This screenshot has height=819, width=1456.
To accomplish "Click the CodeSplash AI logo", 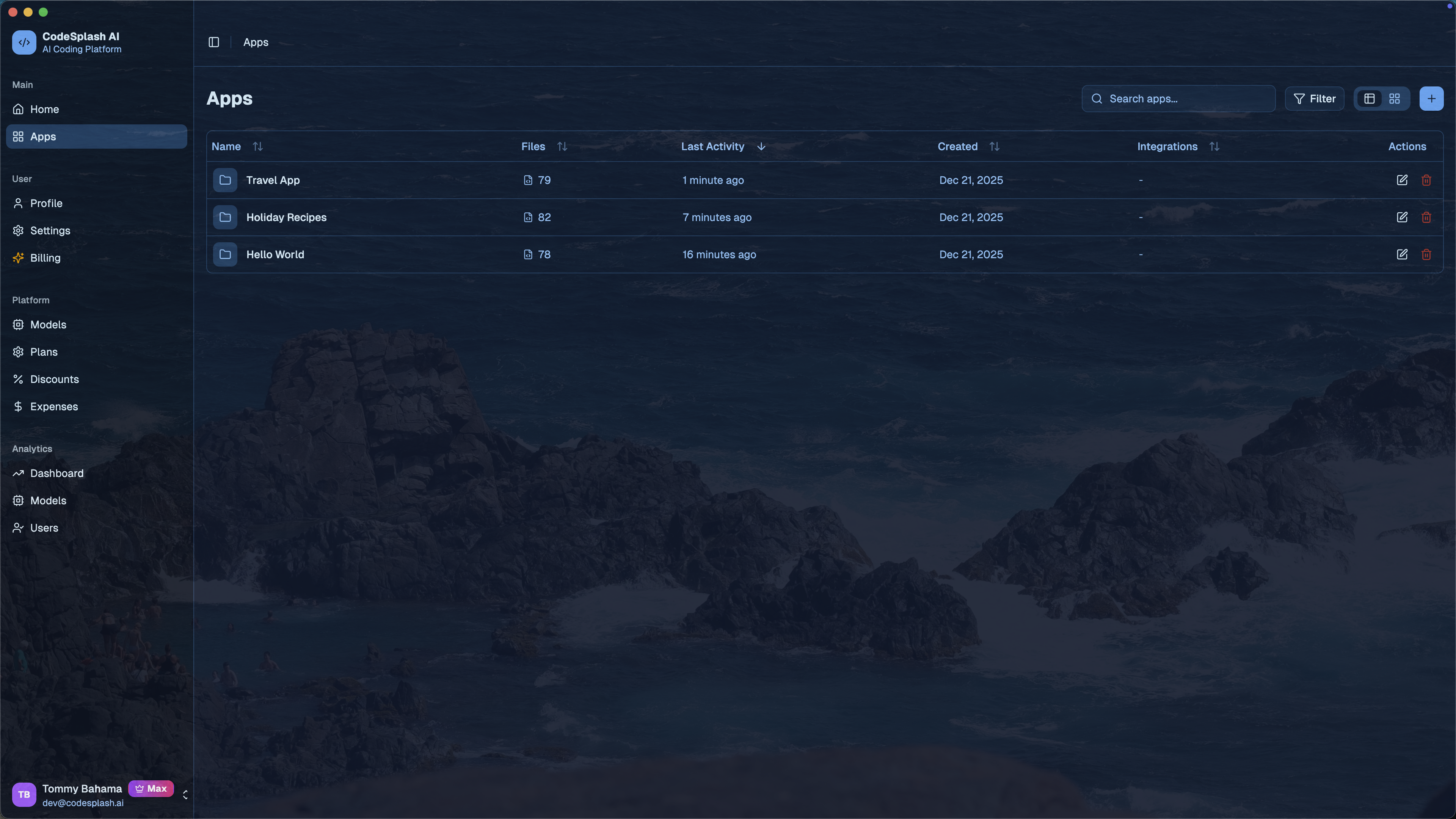I will coord(24,42).
